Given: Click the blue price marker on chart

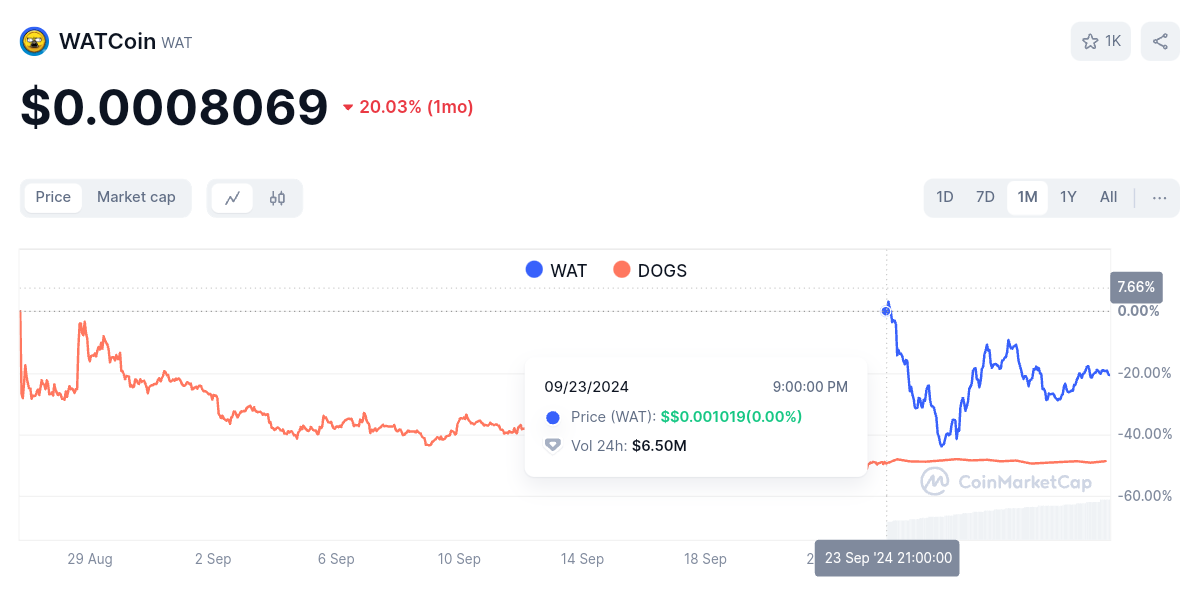Looking at the screenshot, I should coord(885,311).
